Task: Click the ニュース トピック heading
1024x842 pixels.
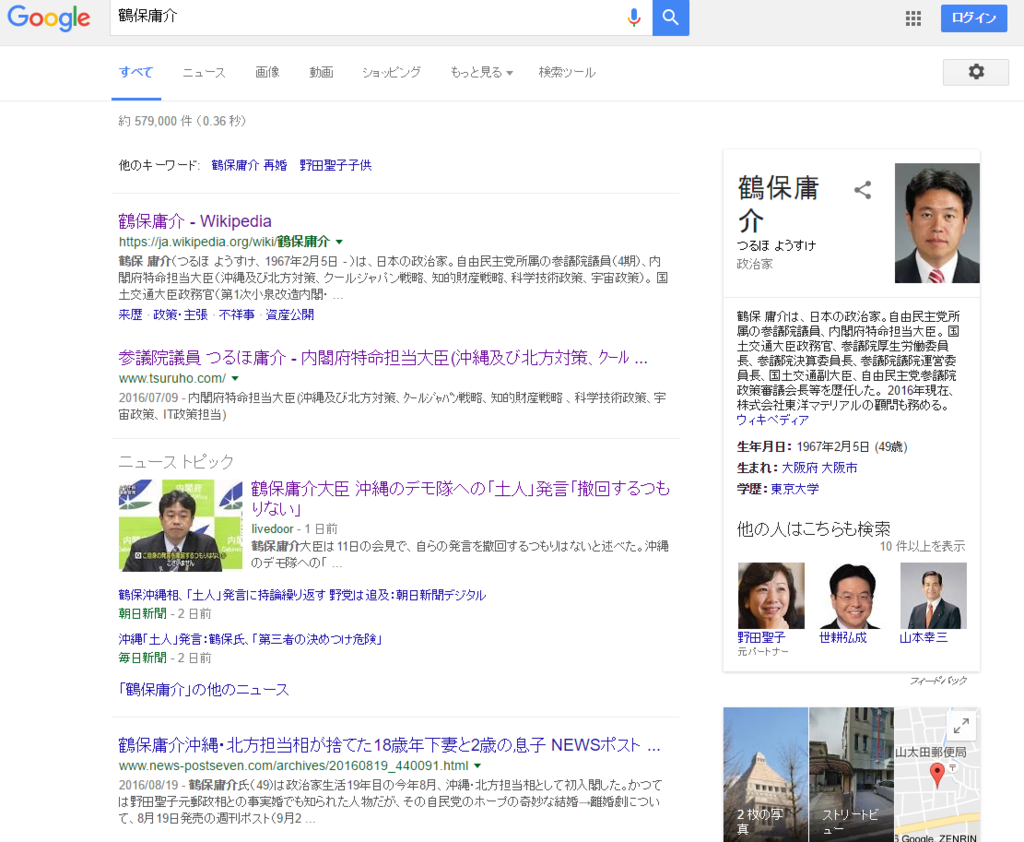Action: click(176, 462)
